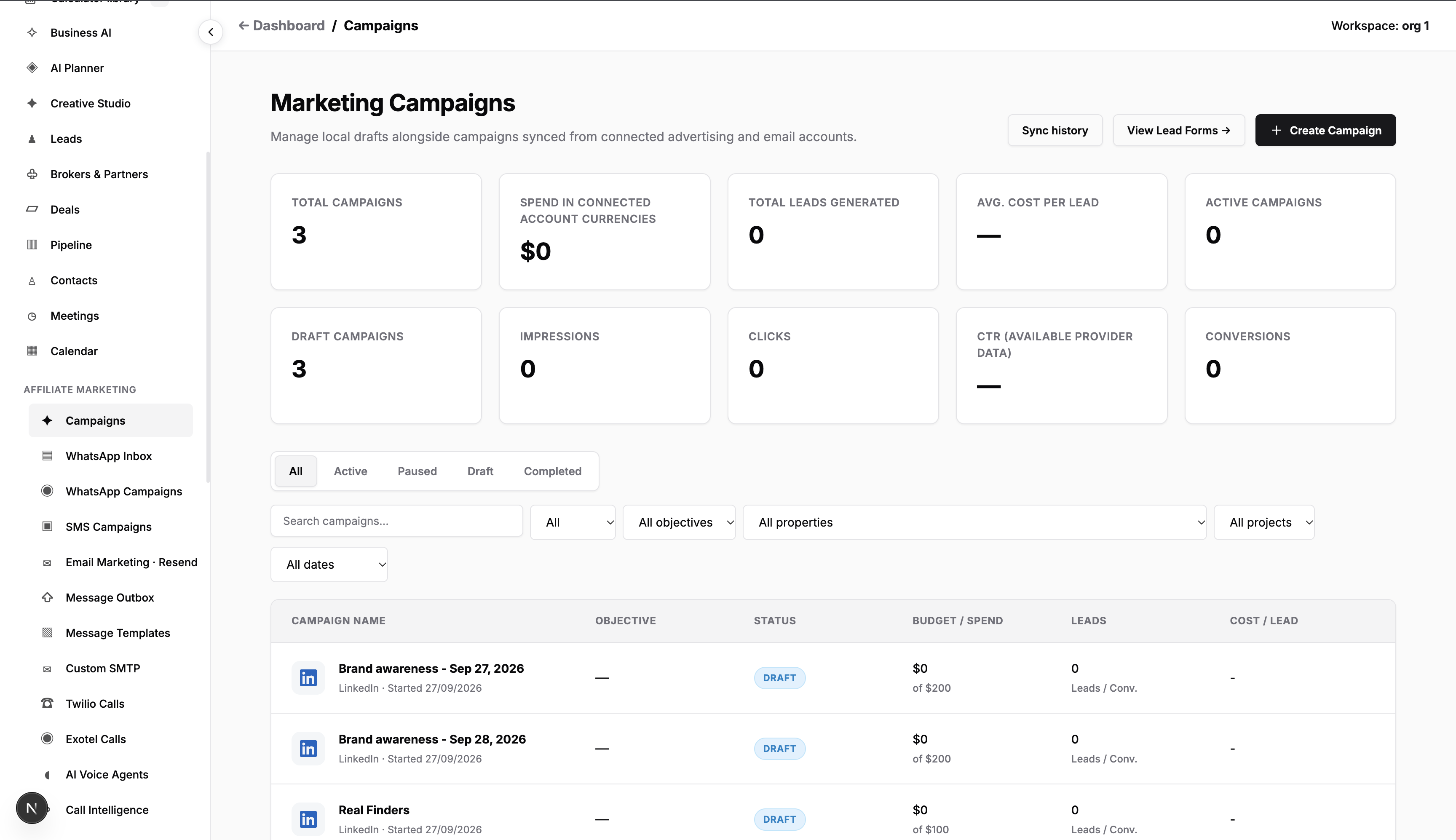This screenshot has width=1456, height=840.
Task: Click the Create Campaign button
Action: click(1325, 131)
